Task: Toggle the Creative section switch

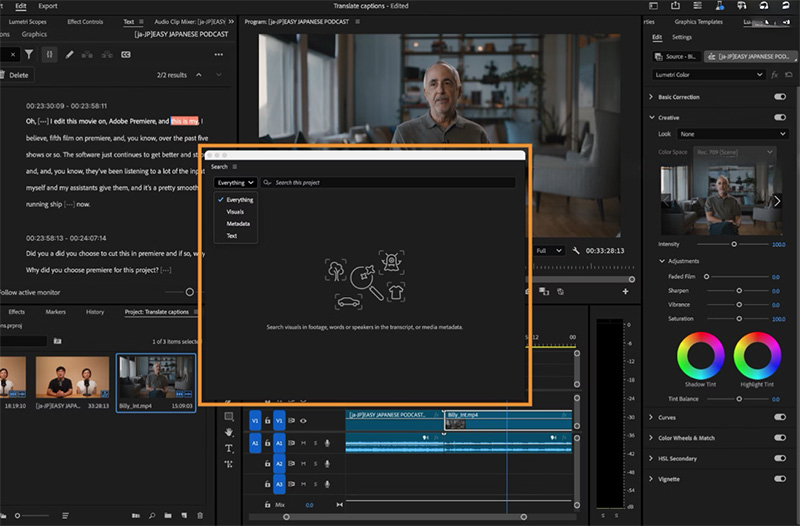Action: pyautogui.click(x=780, y=117)
